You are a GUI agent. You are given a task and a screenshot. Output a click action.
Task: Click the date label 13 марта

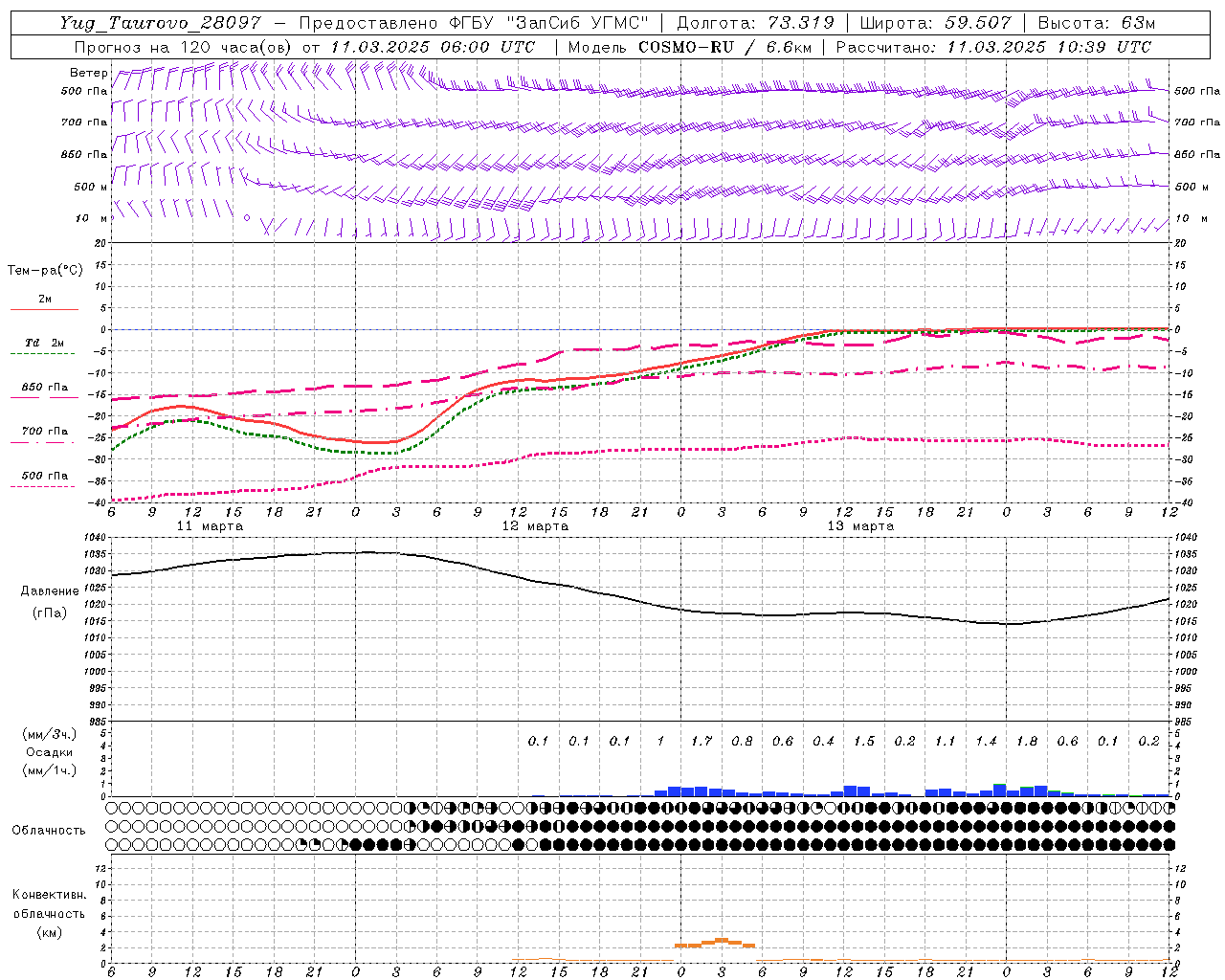[860, 526]
